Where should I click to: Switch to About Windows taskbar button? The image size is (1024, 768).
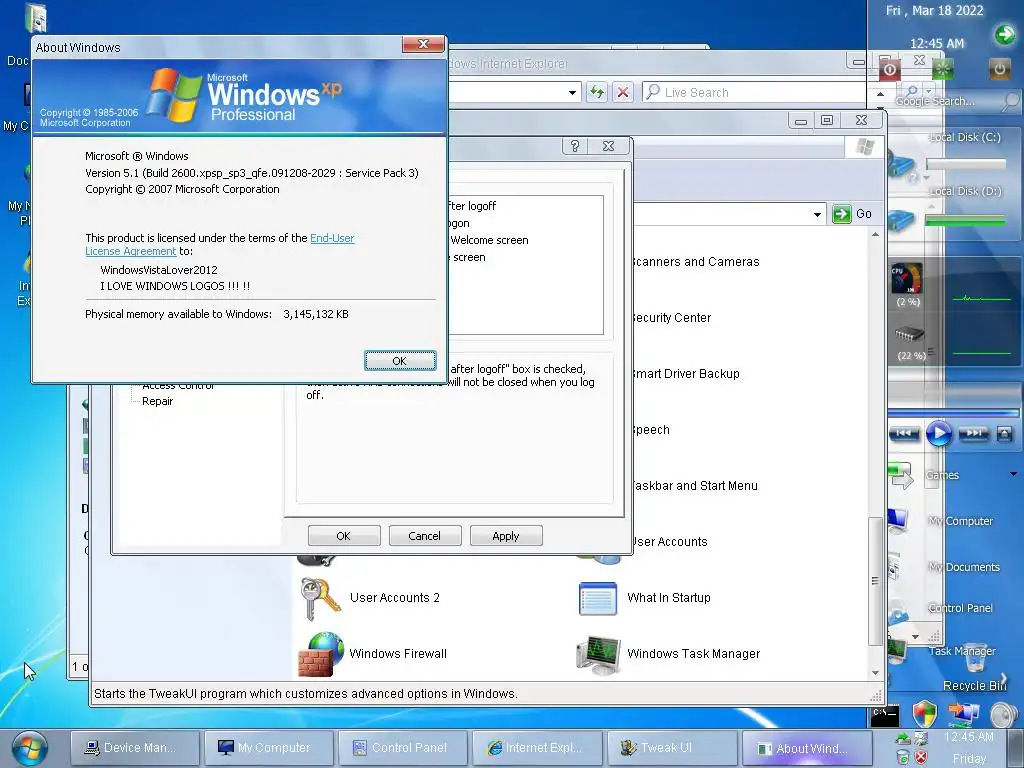click(x=807, y=748)
